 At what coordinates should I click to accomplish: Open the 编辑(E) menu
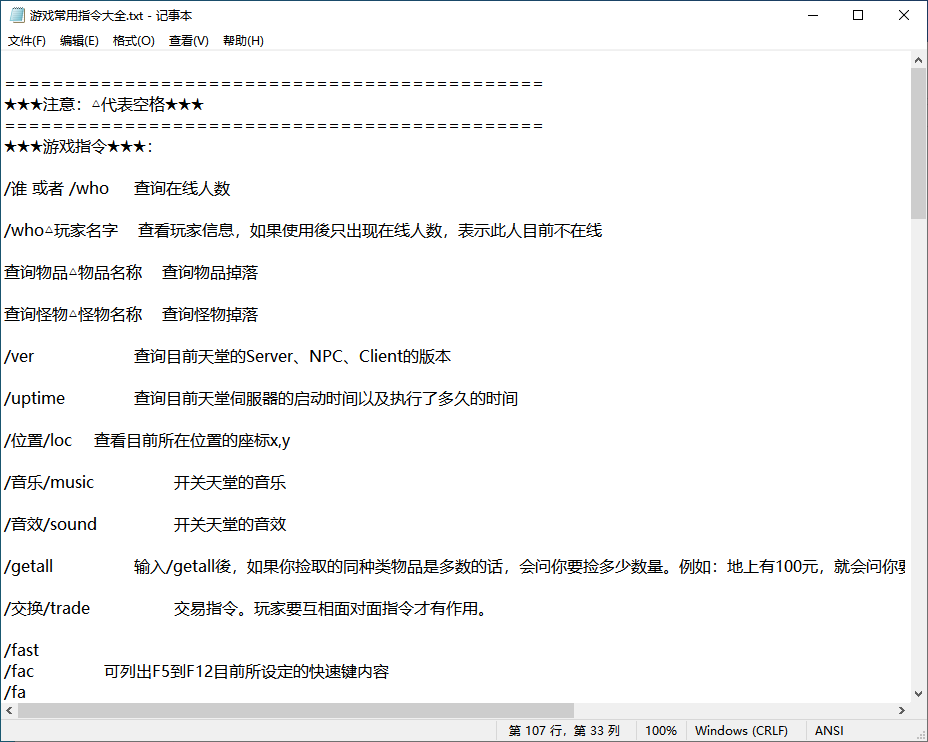coord(79,41)
